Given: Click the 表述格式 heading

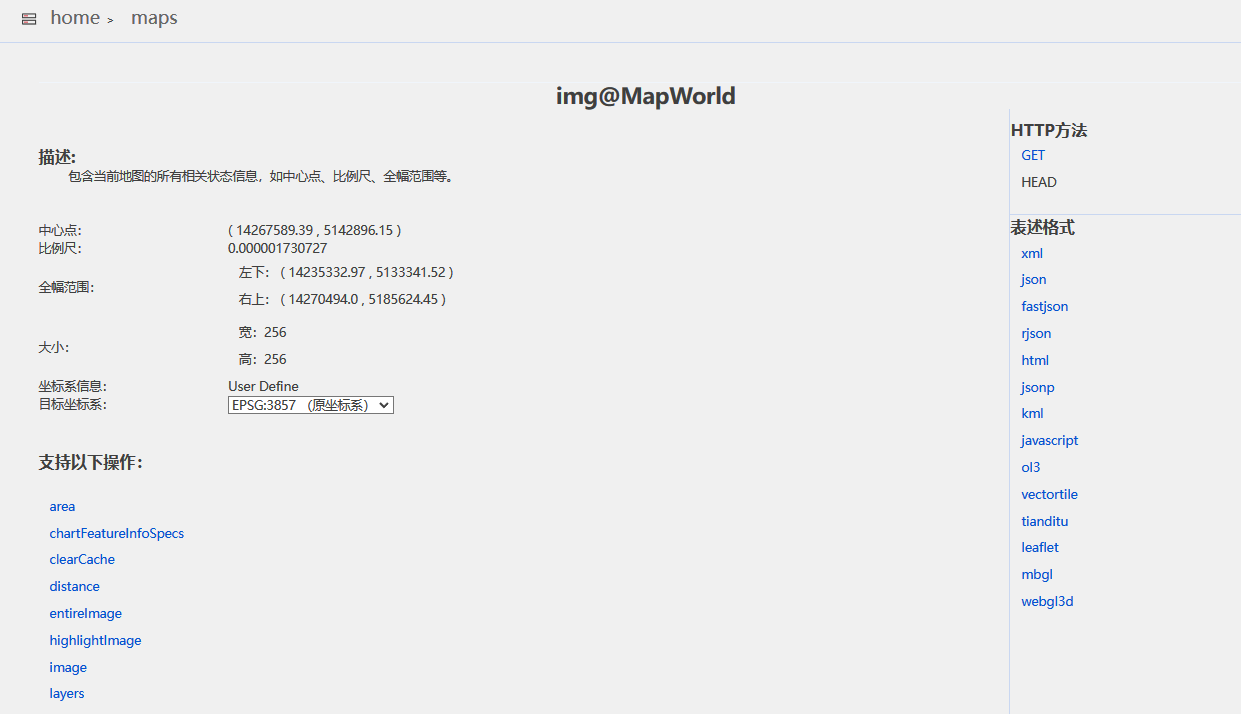Looking at the screenshot, I should point(1043,228).
